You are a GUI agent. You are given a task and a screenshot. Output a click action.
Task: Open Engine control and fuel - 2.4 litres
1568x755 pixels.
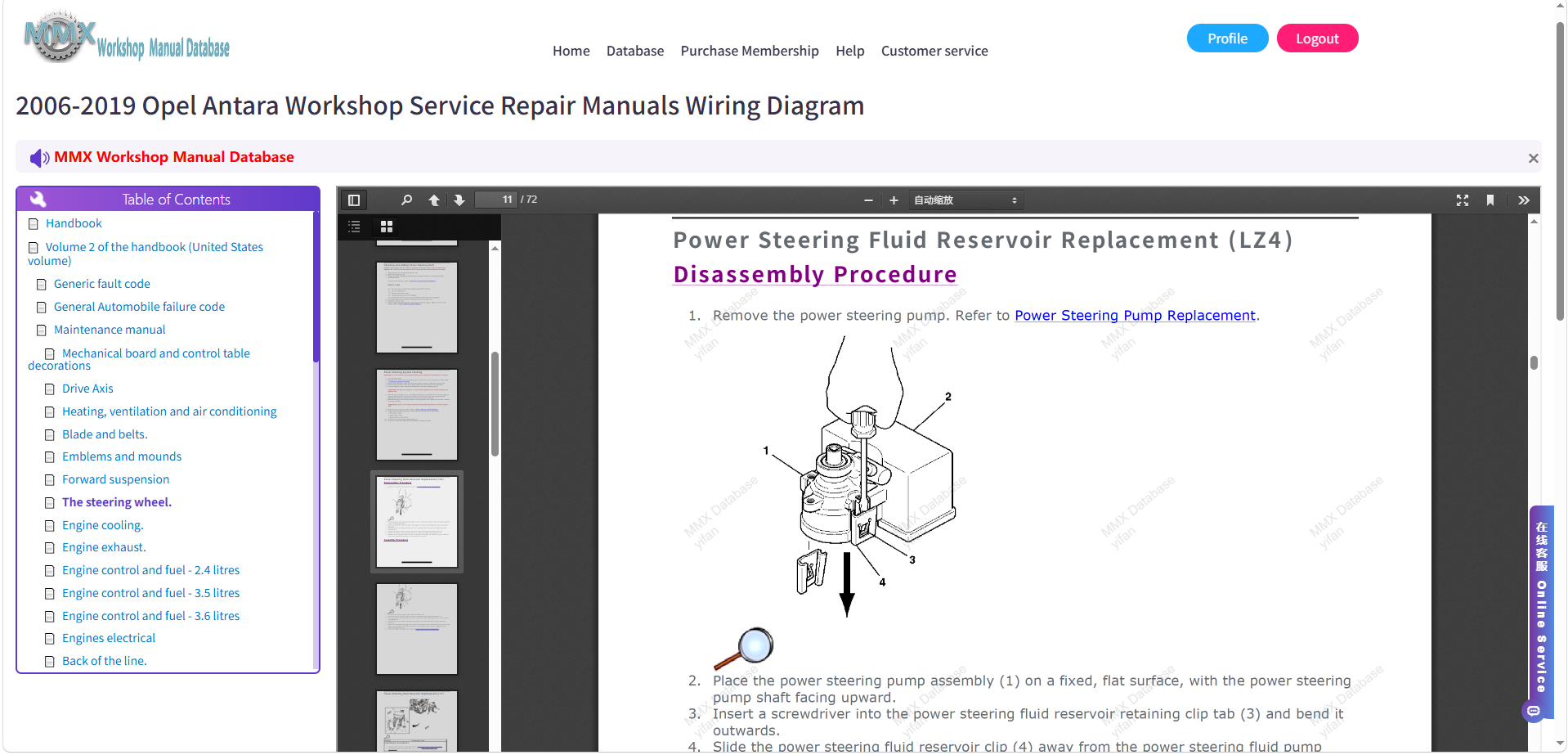151,570
